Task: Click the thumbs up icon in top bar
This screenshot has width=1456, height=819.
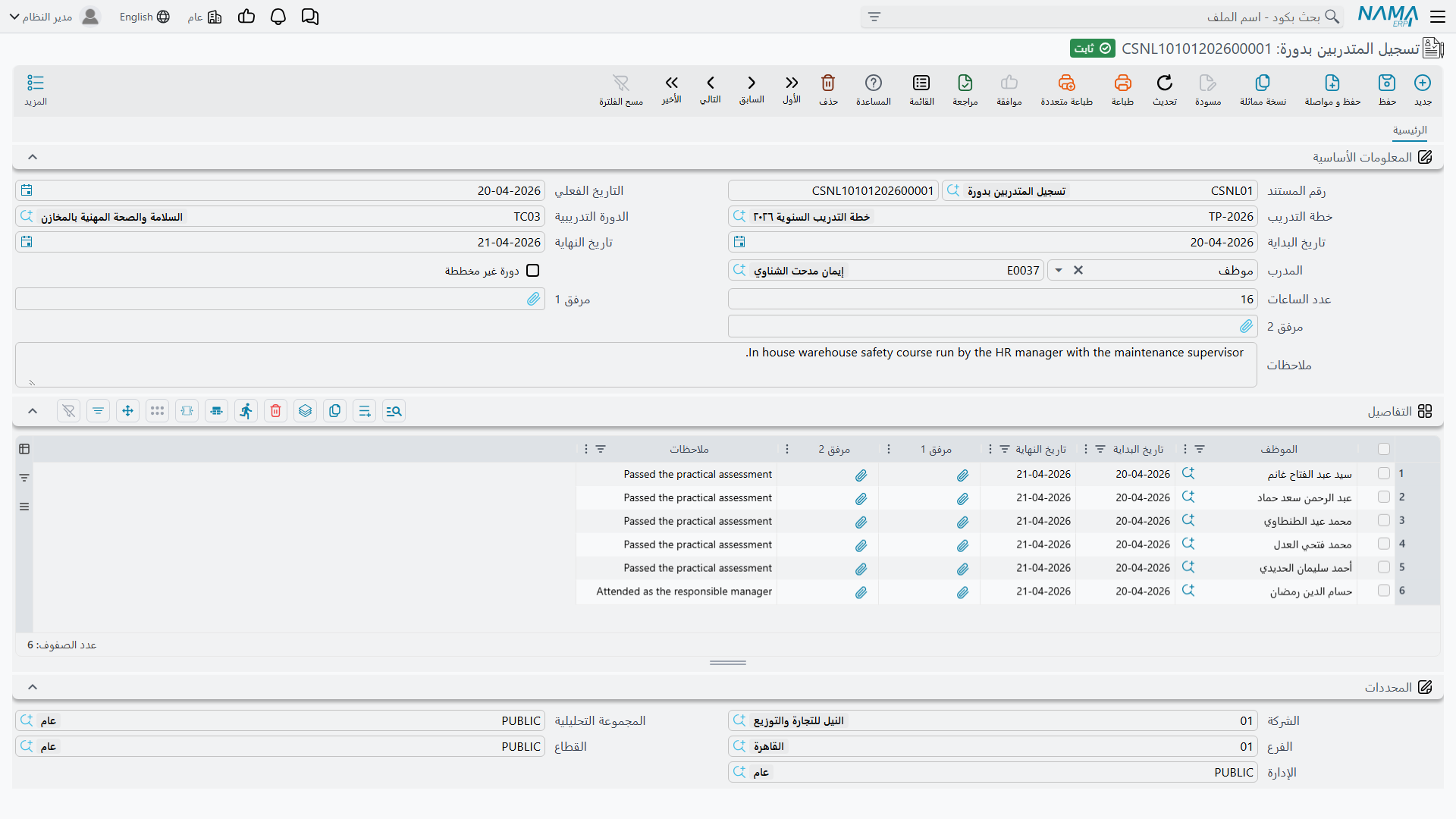Action: (x=246, y=17)
